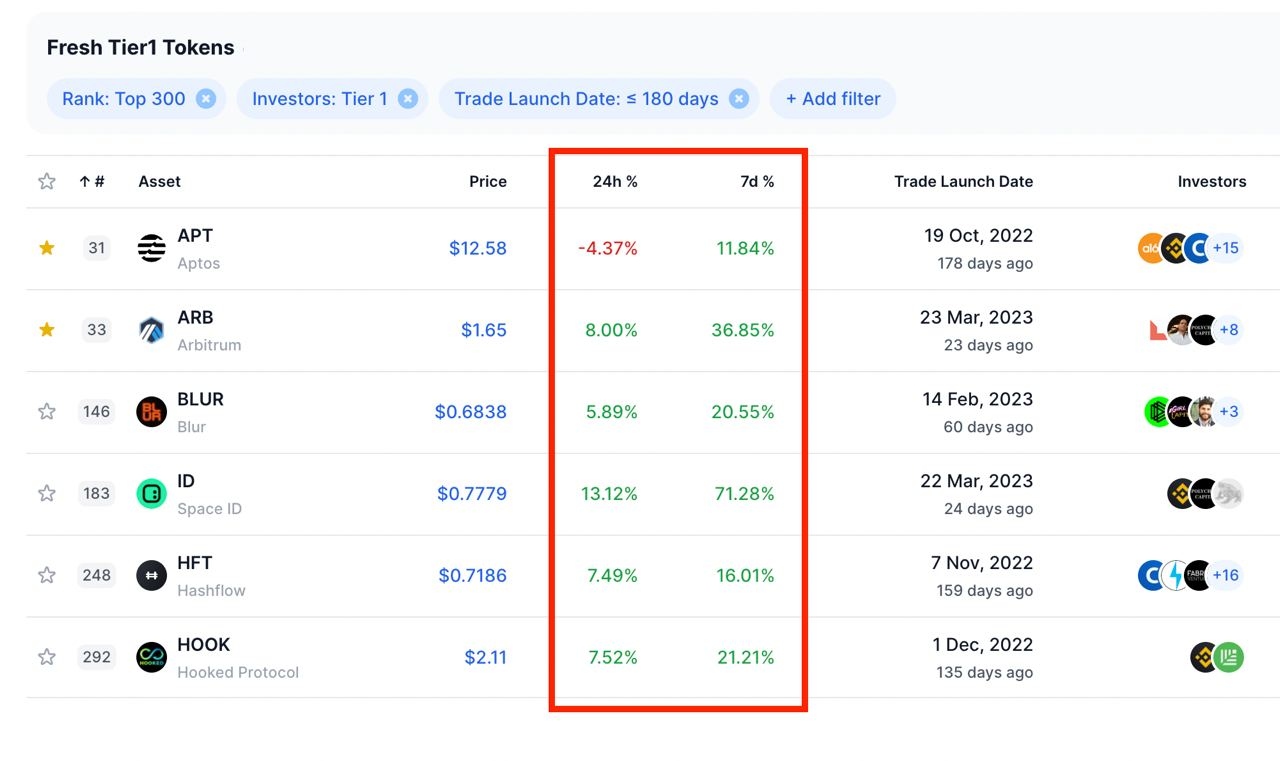This screenshot has height=761, width=1280.
Task: Click the blue Coinbase logo in HFT row
Action: (1151, 575)
